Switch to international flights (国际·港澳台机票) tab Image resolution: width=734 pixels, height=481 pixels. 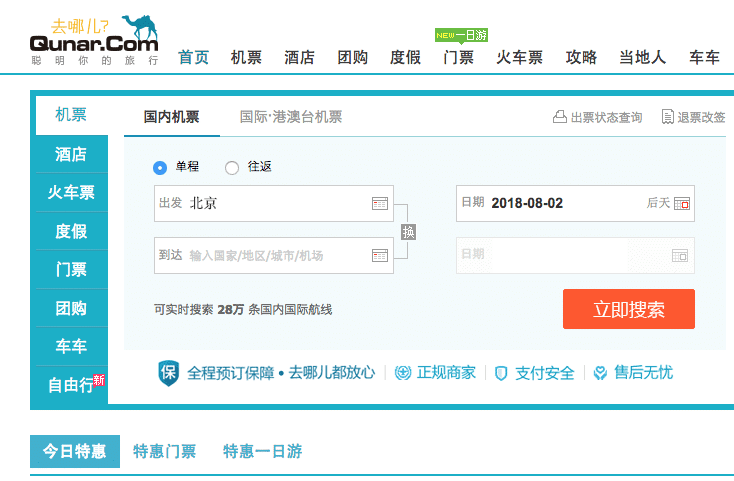[x=290, y=117]
